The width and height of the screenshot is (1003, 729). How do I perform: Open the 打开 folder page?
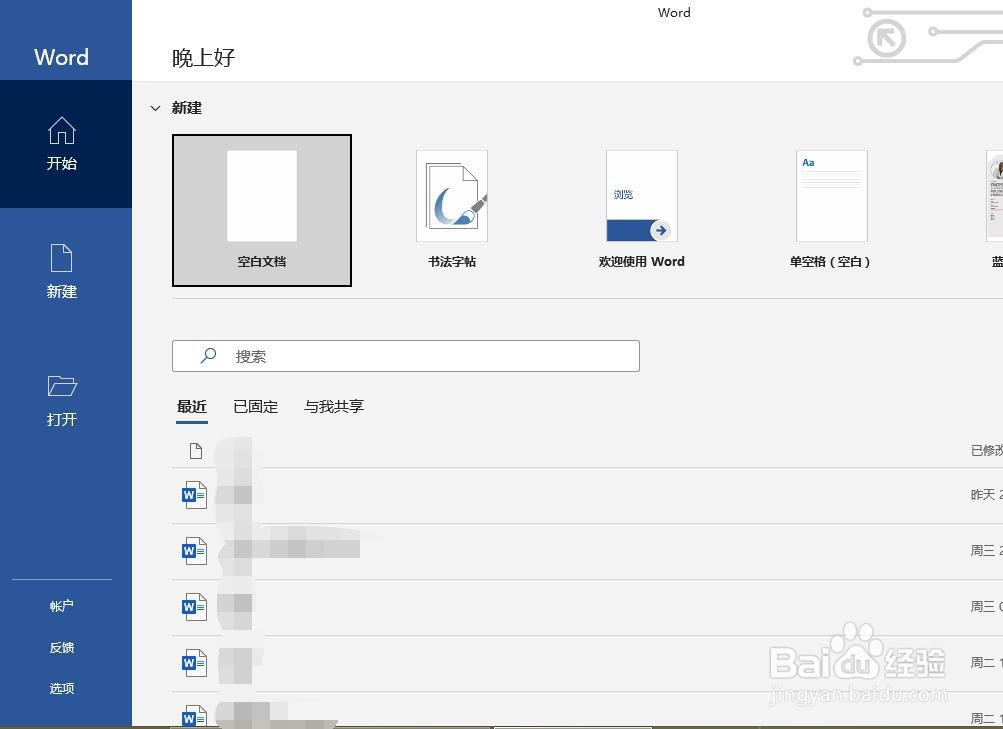point(62,401)
